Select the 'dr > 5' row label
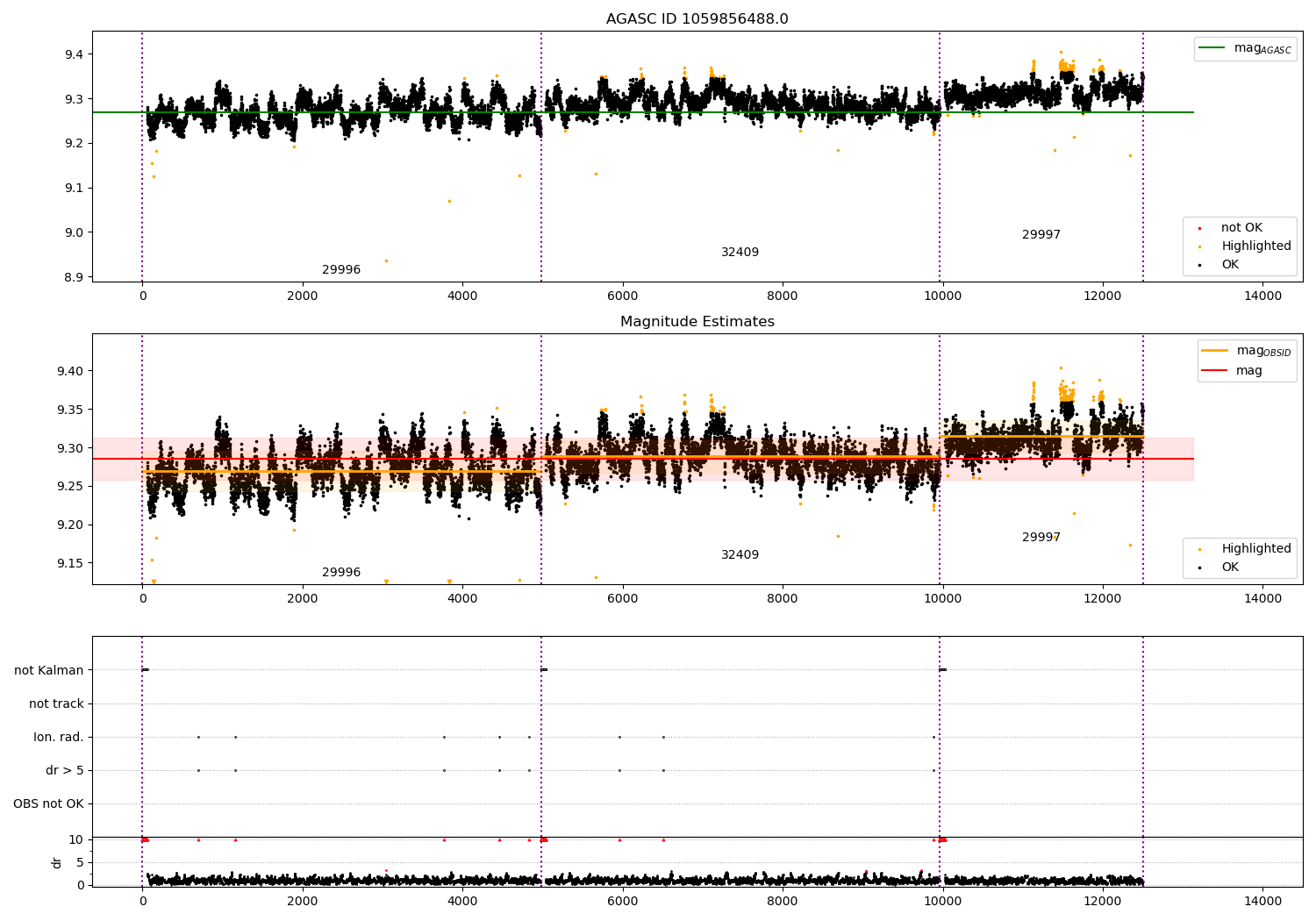This screenshot has width=1316, height=921. [x=65, y=771]
